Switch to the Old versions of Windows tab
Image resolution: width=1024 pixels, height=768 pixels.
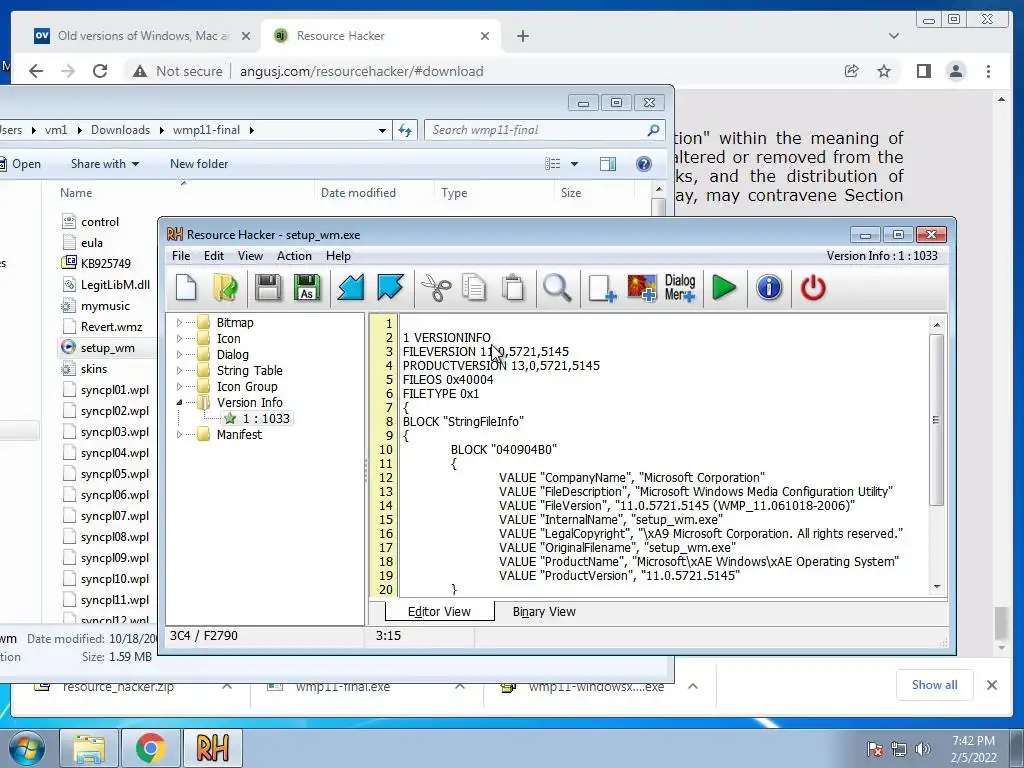(x=142, y=36)
